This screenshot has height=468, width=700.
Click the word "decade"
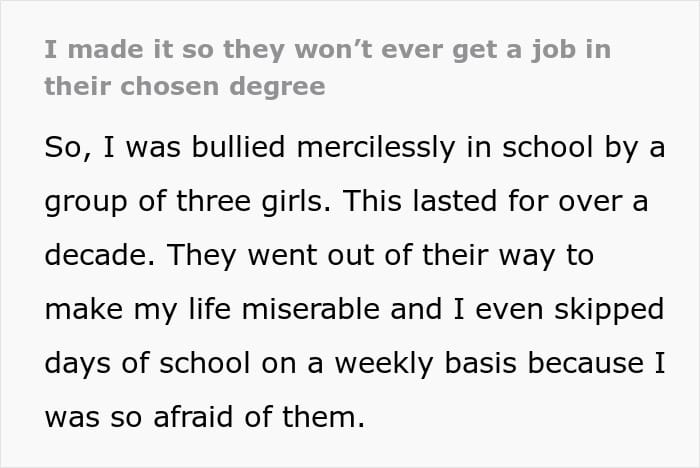[95, 255]
